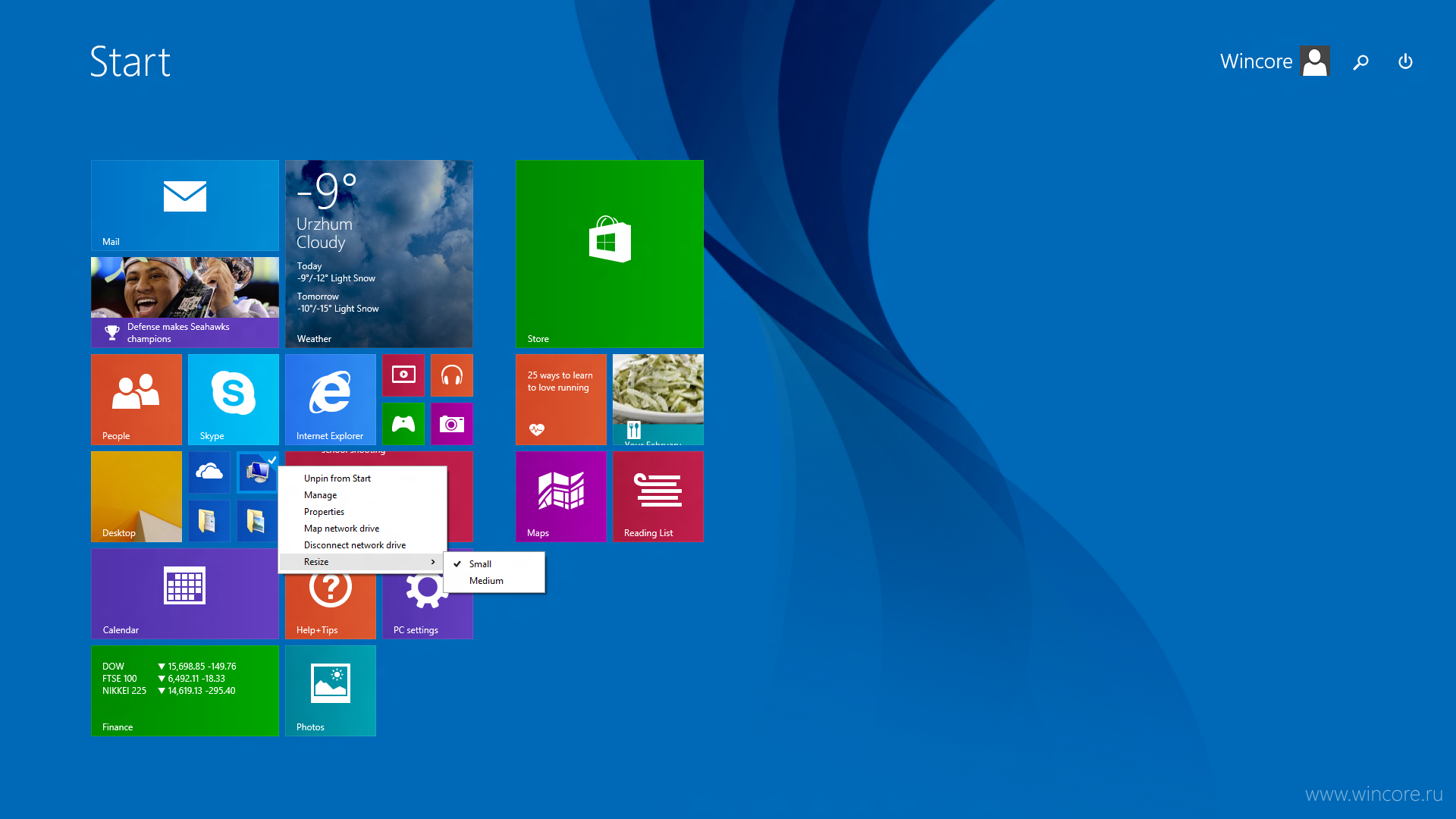Image resolution: width=1456 pixels, height=819 pixels.
Task: Open the Desktop tile
Action: click(x=136, y=497)
